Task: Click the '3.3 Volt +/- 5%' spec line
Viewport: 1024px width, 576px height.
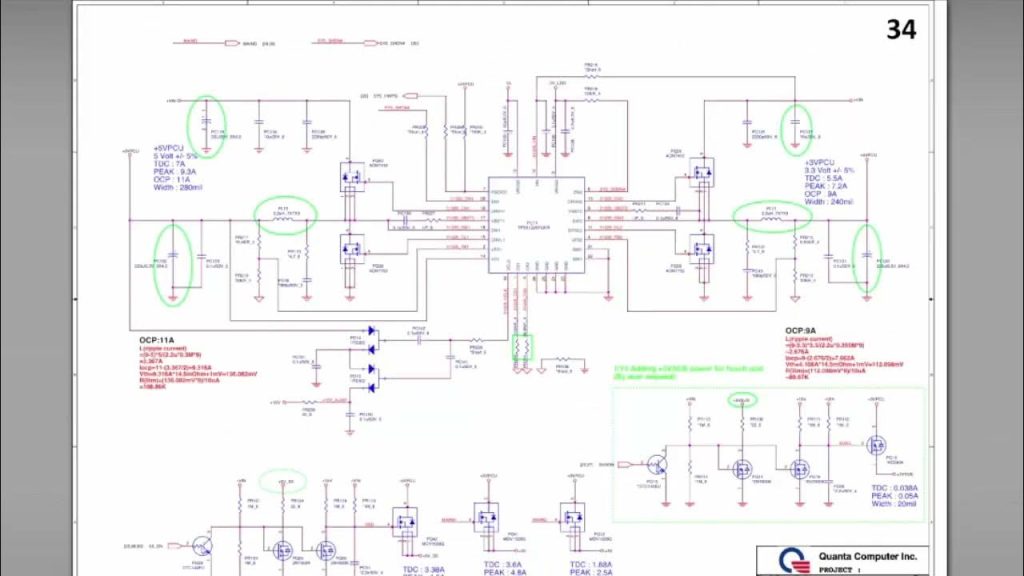Action: pyautogui.click(x=829, y=170)
